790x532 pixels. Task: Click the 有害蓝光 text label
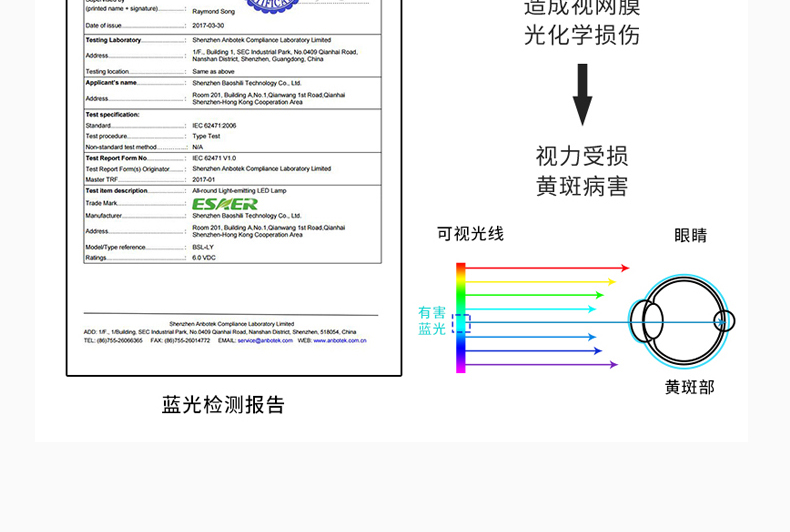(x=432, y=321)
